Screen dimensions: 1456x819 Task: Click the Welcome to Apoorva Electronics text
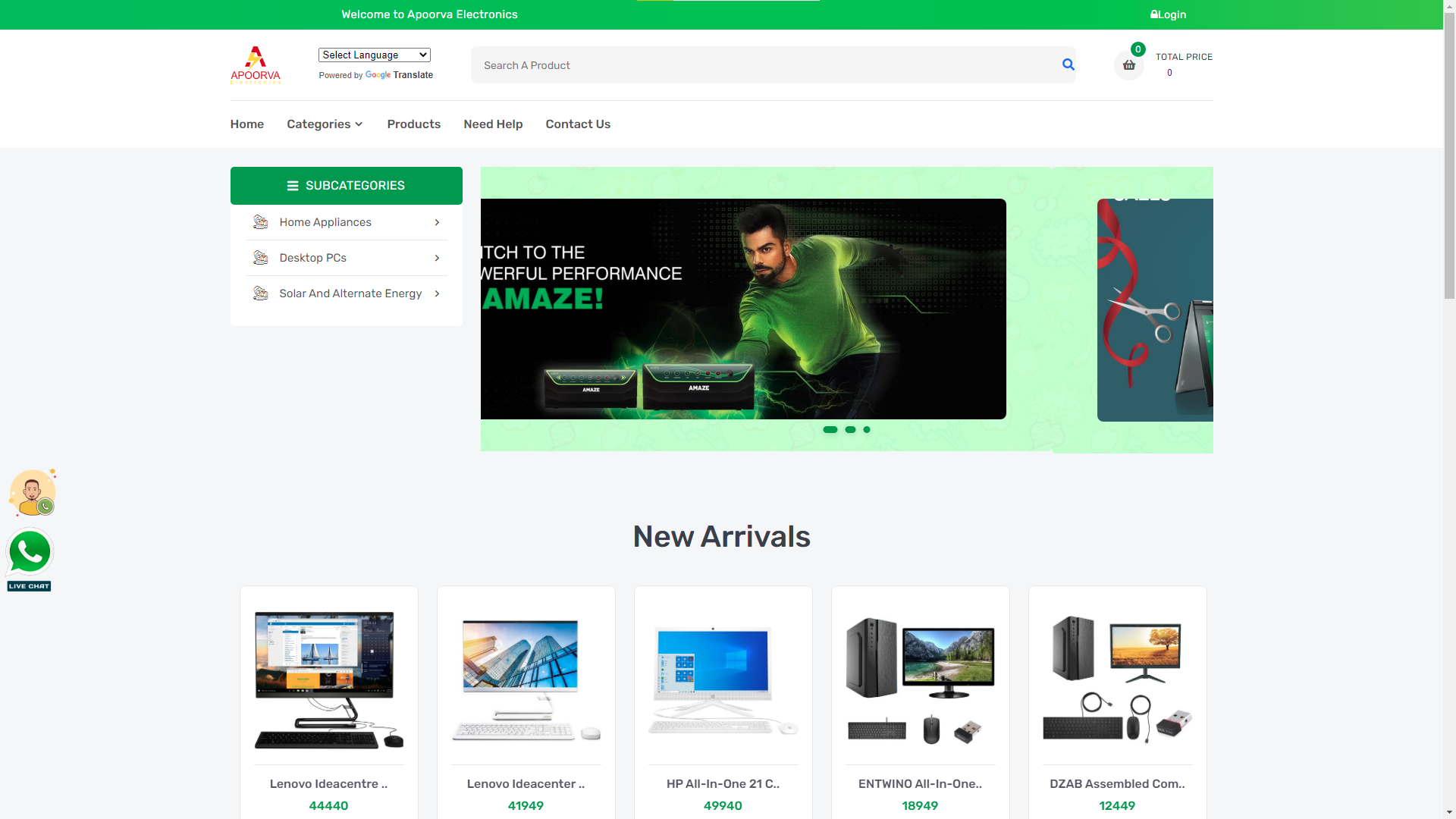tap(429, 14)
